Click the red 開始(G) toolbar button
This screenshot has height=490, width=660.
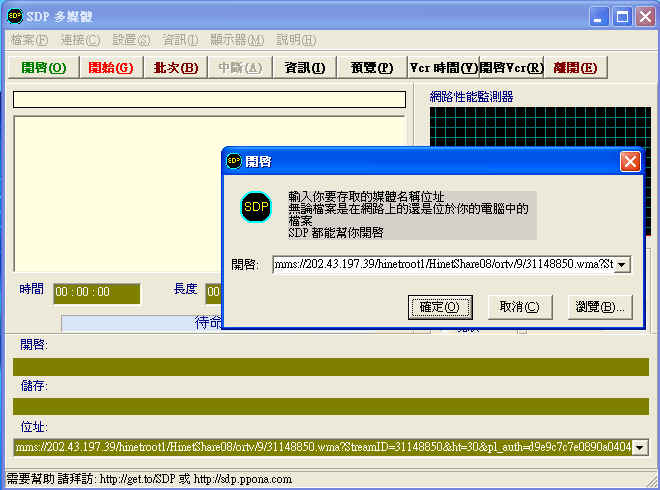[x=111, y=67]
